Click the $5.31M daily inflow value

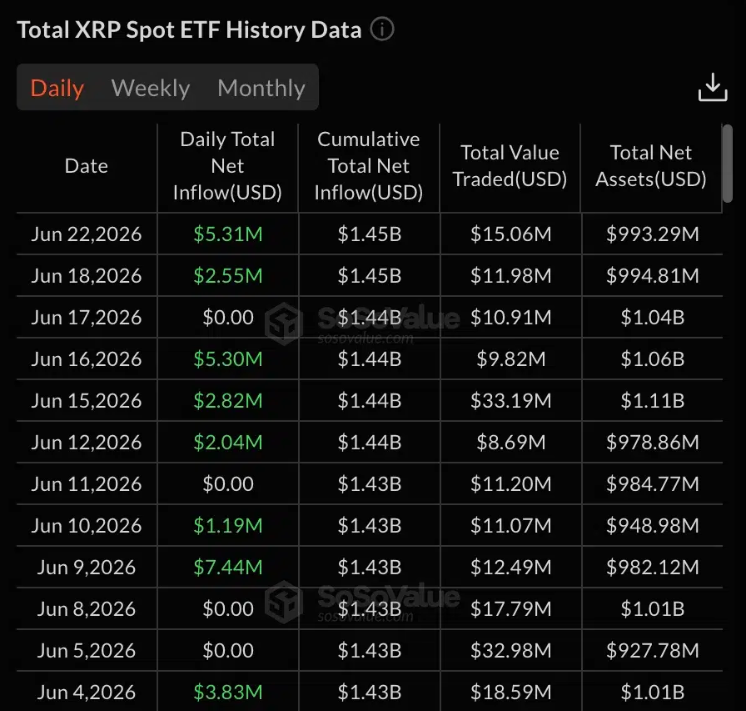[x=228, y=234]
